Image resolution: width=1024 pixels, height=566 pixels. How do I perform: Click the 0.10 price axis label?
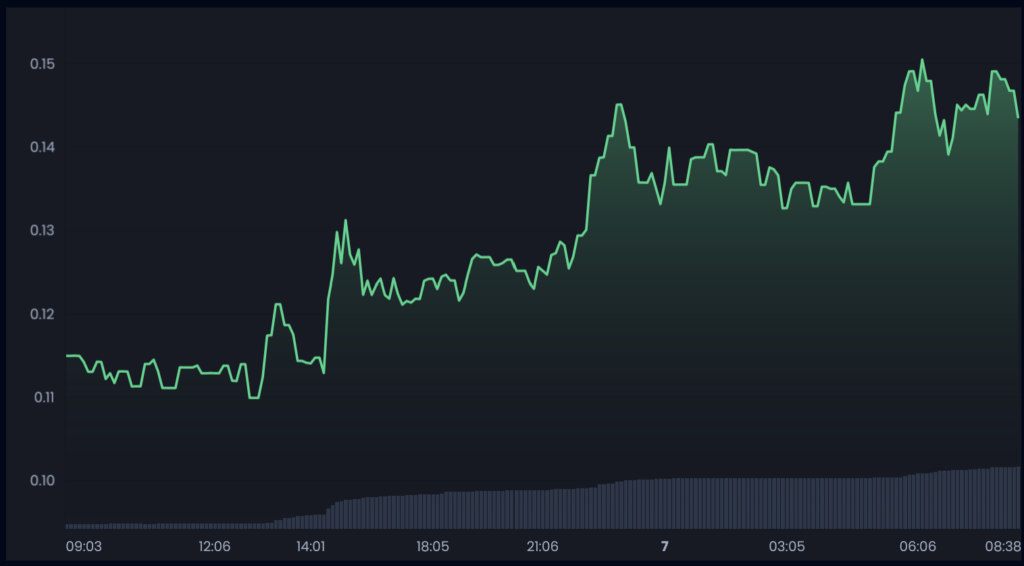[42, 480]
